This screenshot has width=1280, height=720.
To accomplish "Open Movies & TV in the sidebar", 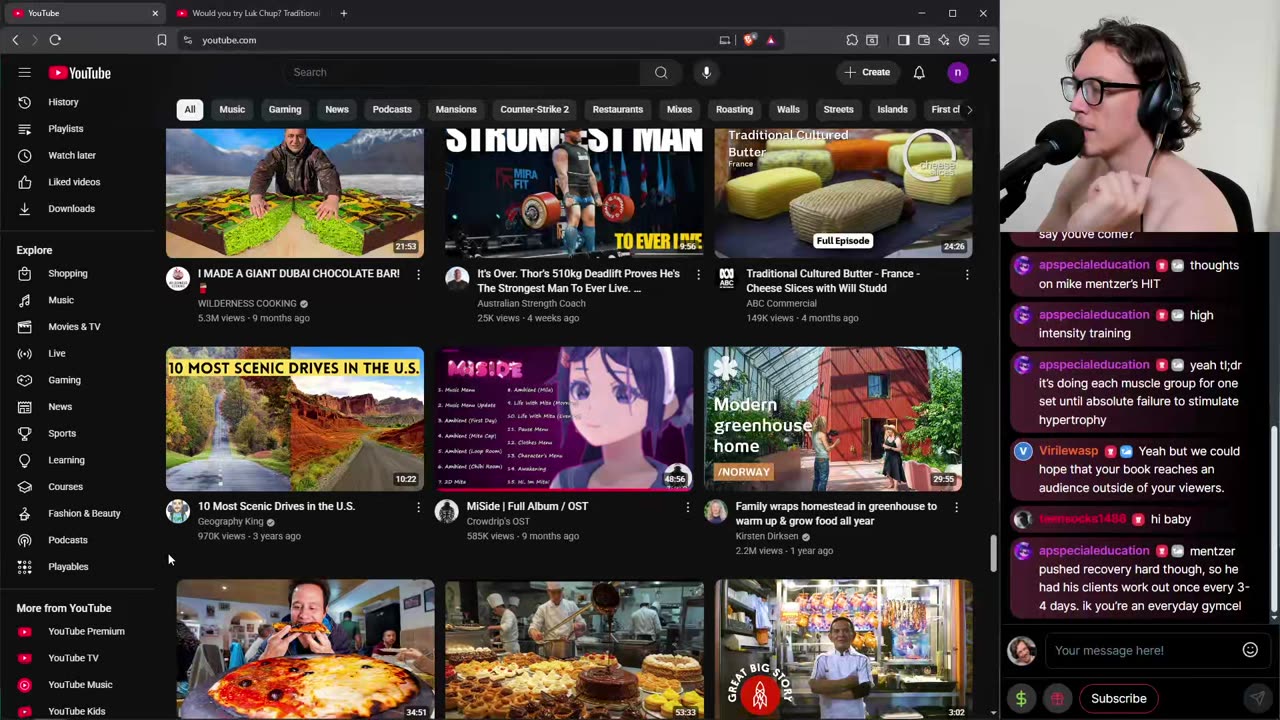I will pos(74,327).
